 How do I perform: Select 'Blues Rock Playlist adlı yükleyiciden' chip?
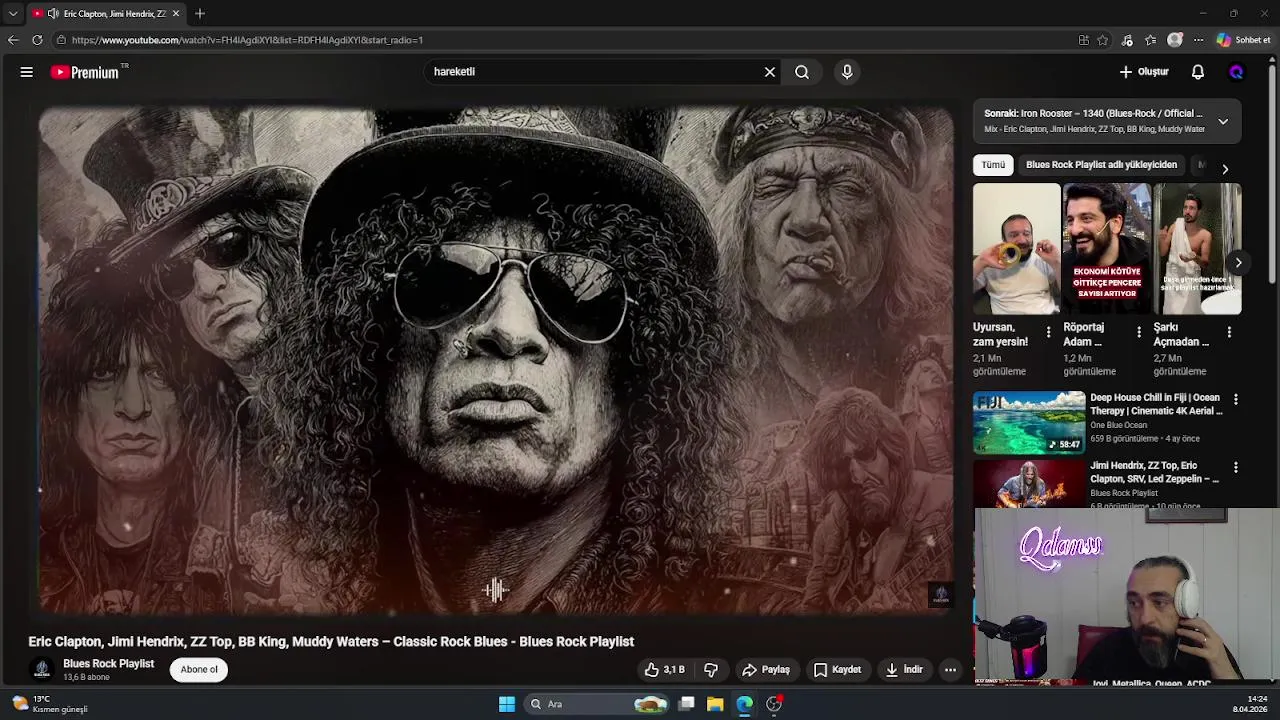tap(1101, 165)
